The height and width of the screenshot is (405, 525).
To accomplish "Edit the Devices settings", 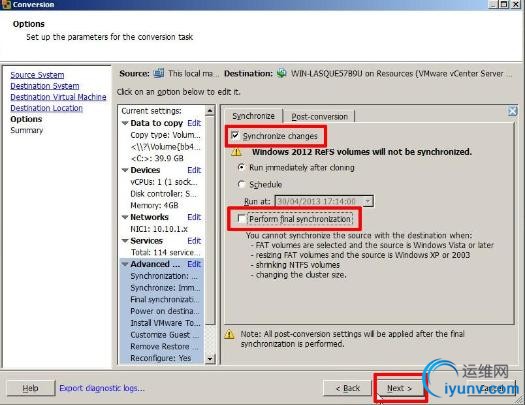I will click(x=194, y=170).
